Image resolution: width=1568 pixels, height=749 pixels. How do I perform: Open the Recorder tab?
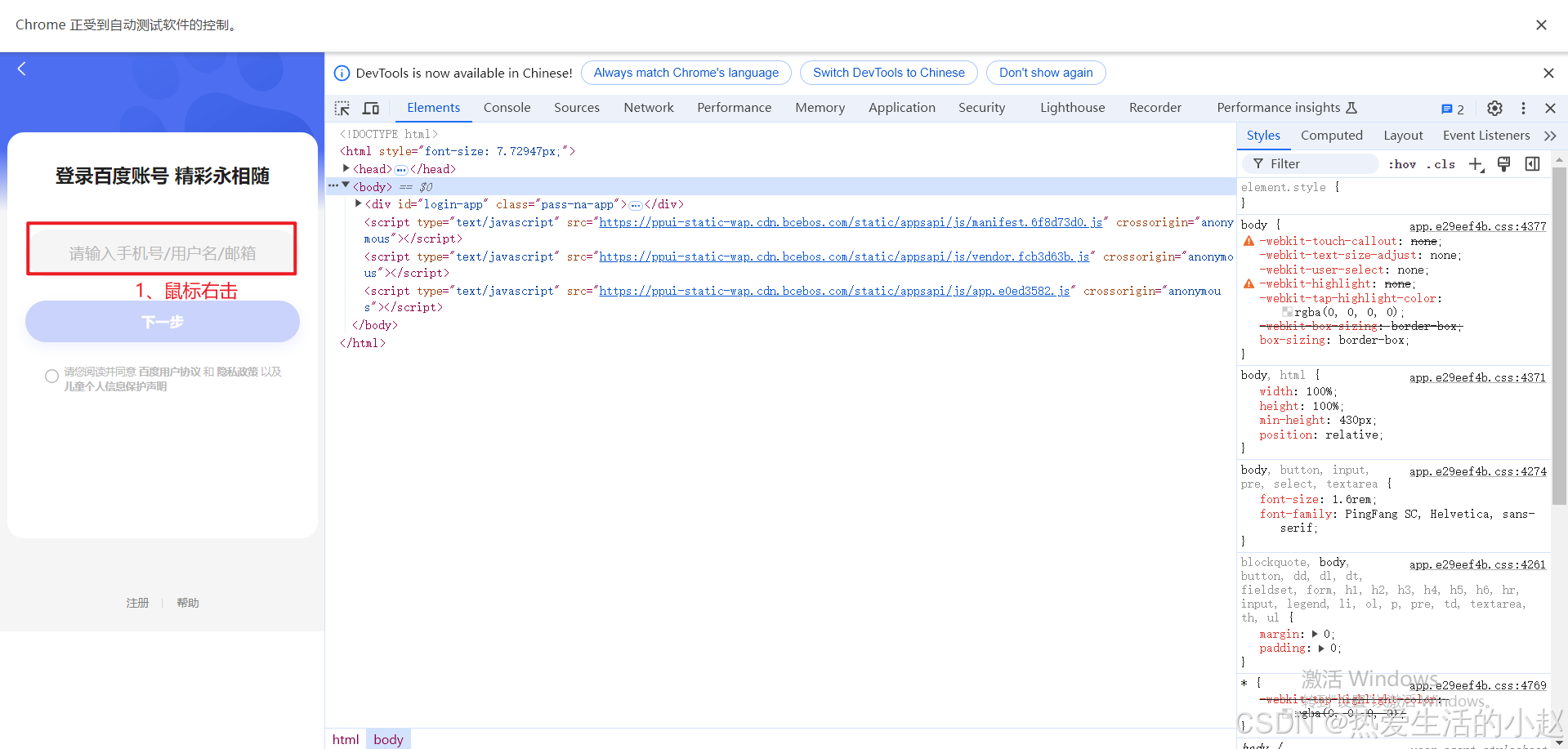tap(1155, 108)
